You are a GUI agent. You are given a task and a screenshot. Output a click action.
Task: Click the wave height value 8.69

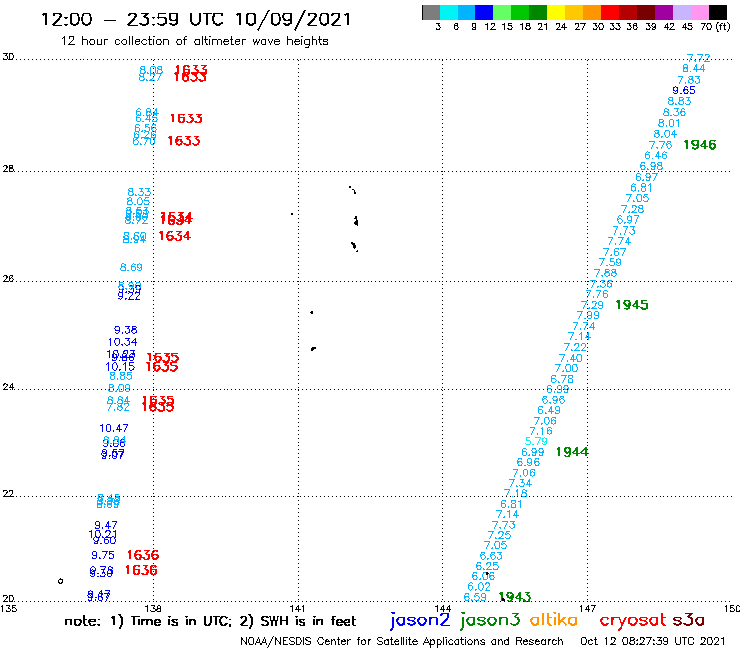click(x=131, y=268)
